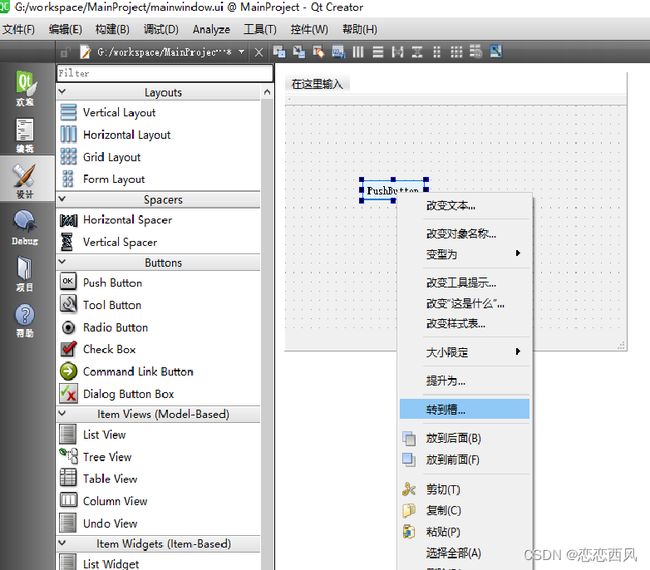Image resolution: width=650 pixels, height=570 pixels.
Task: Click Edit Signals/Slots toolbar icon
Action: click(299, 52)
